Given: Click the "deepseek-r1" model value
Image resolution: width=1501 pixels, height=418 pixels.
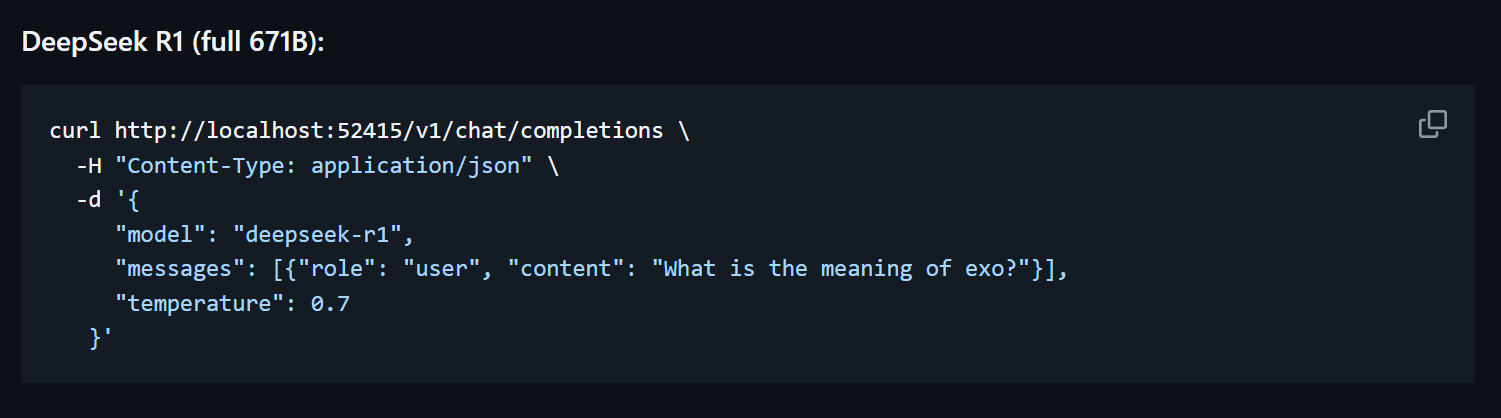Looking at the screenshot, I should 323,235.
